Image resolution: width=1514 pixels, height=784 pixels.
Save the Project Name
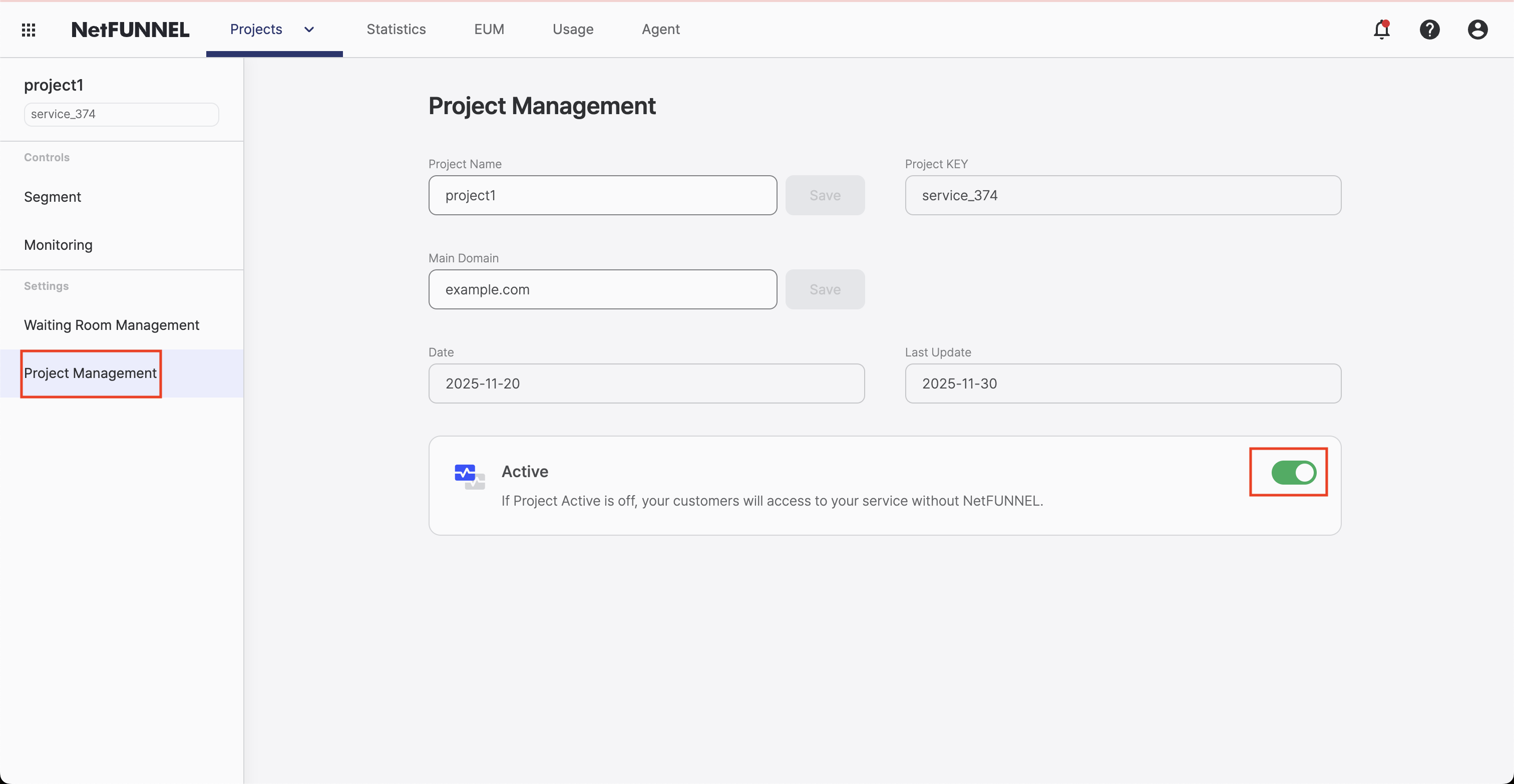point(825,195)
